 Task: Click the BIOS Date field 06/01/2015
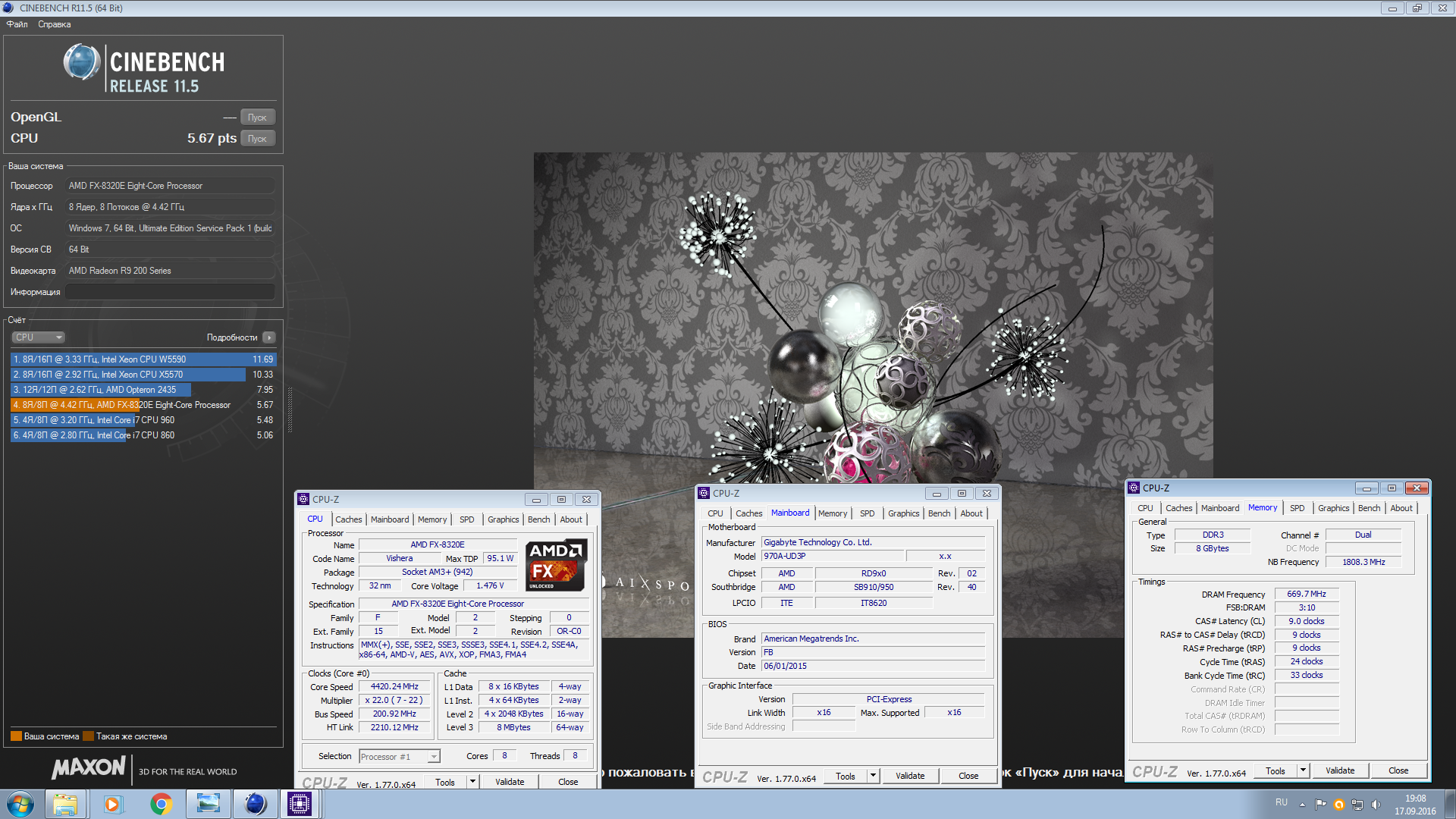pyautogui.click(x=873, y=666)
